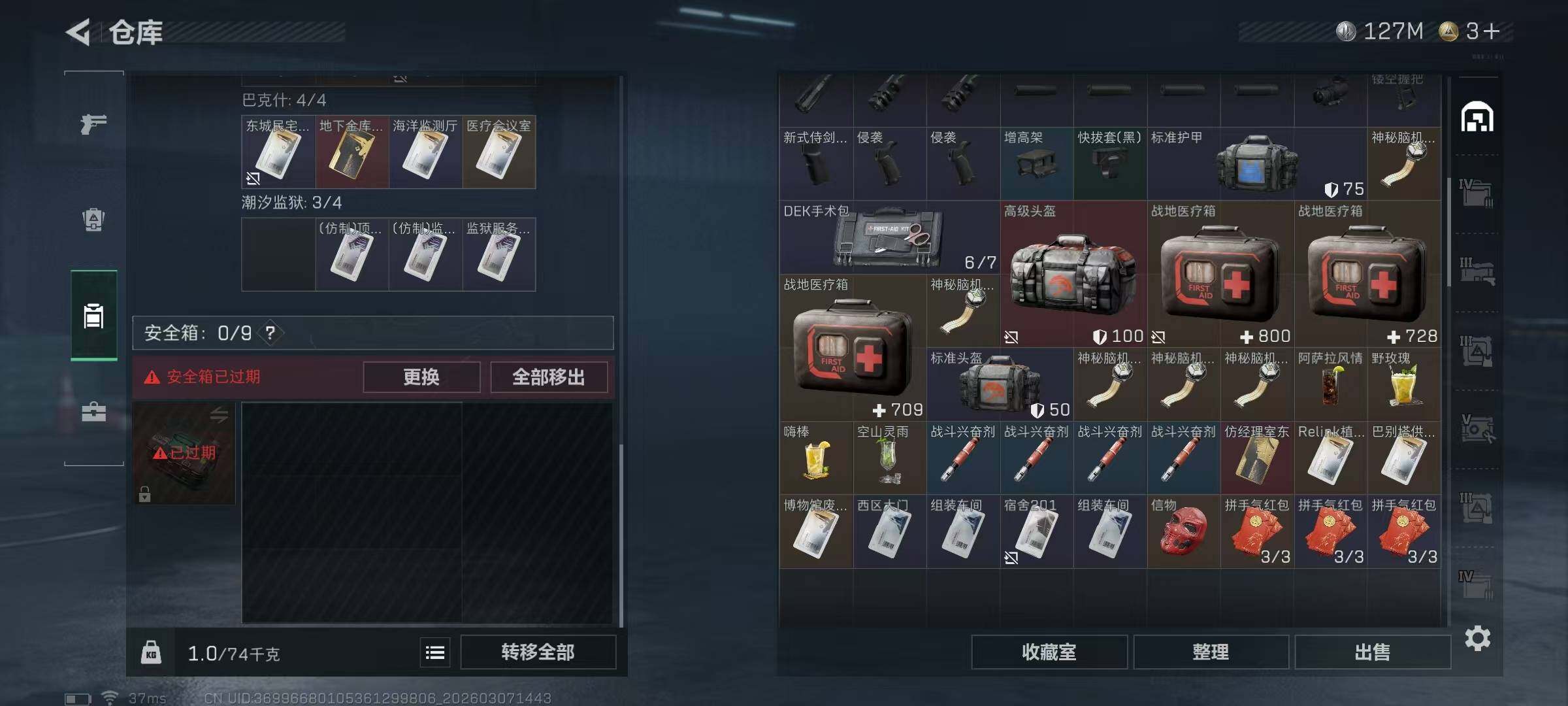This screenshot has height=706, width=1568.
Task: Click the weight KG lock icon
Action: [151, 652]
